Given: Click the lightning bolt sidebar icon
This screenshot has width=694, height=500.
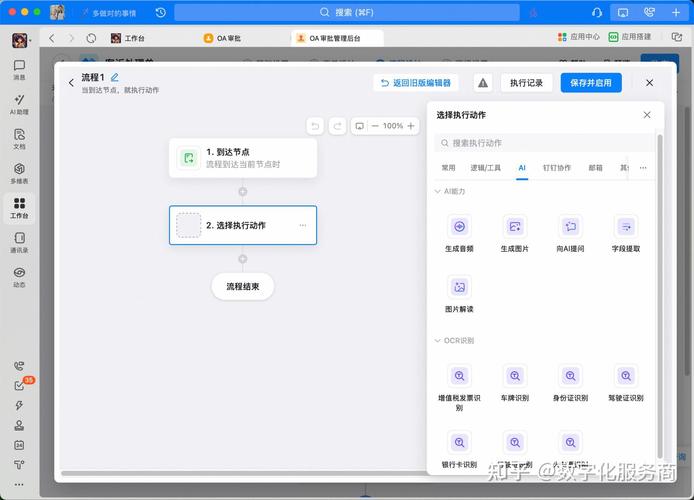Looking at the screenshot, I should pos(19,405).
